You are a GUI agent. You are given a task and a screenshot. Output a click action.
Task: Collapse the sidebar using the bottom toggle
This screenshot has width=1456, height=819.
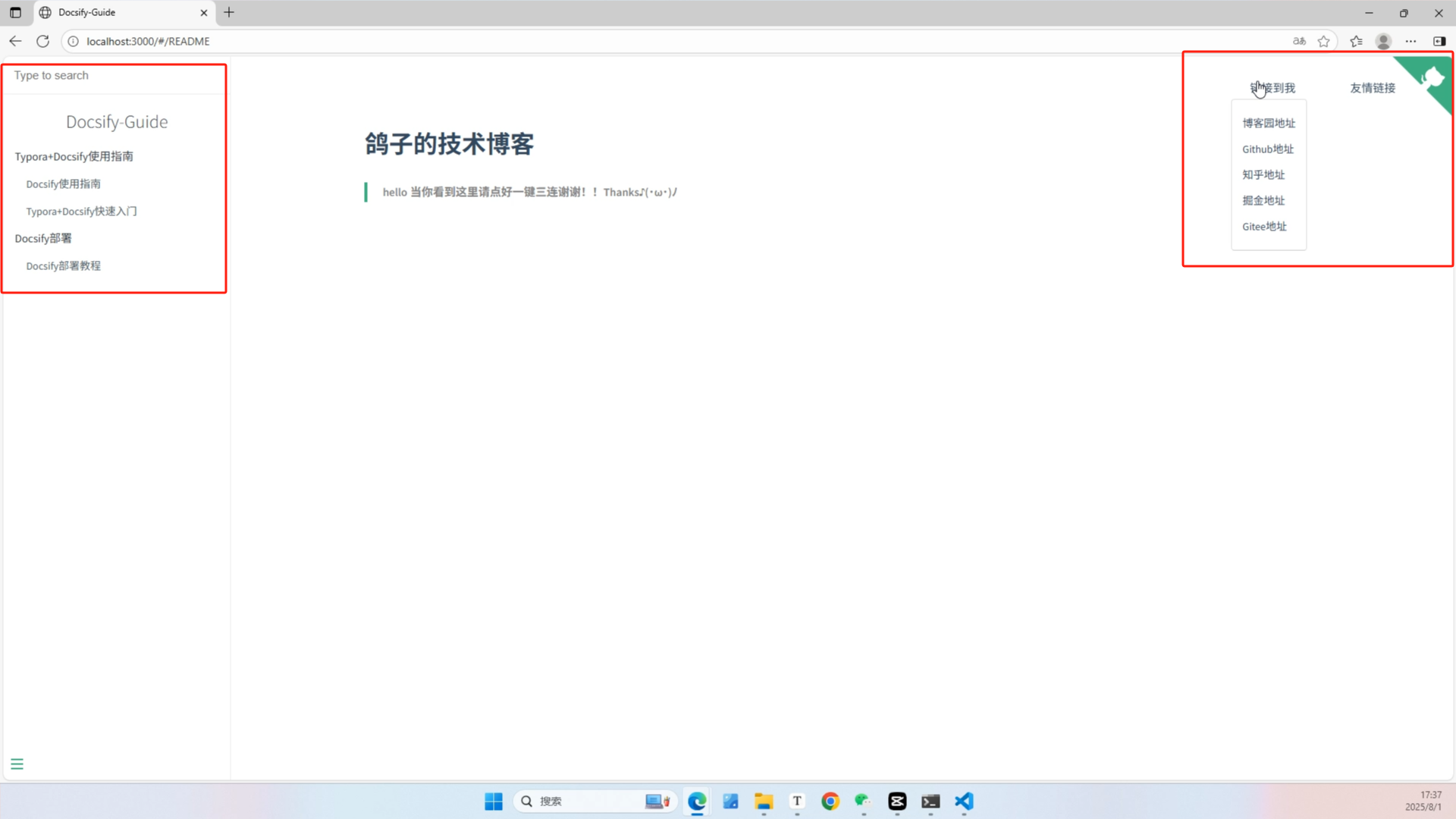pos(17,763)
